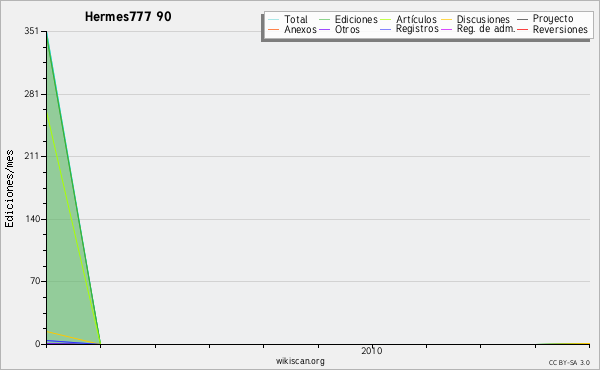
Task: Select the "Reversiones" legend entry
Action: tap(560, 29)
